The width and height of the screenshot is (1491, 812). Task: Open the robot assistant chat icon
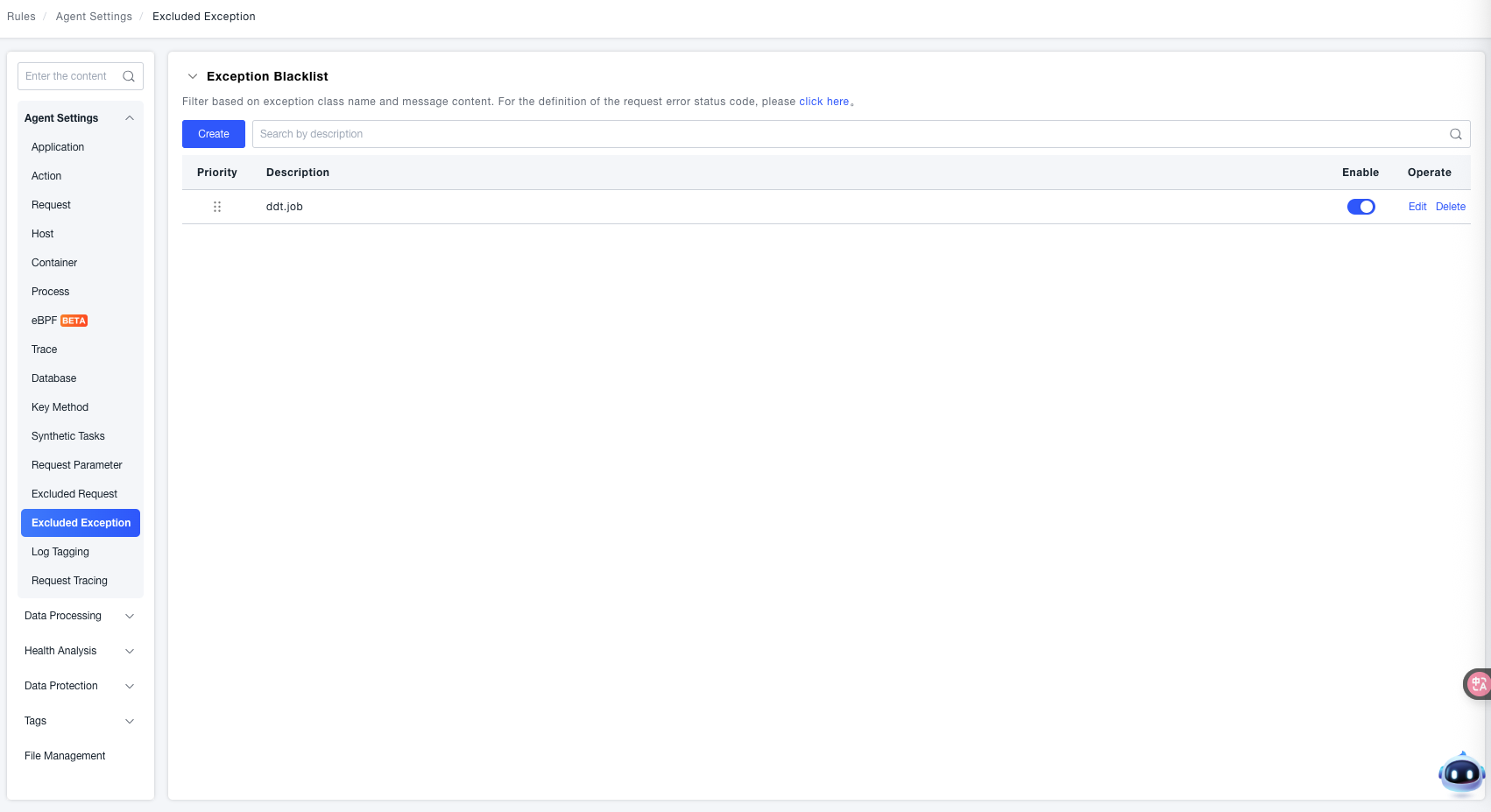[x=1460, y=773]
